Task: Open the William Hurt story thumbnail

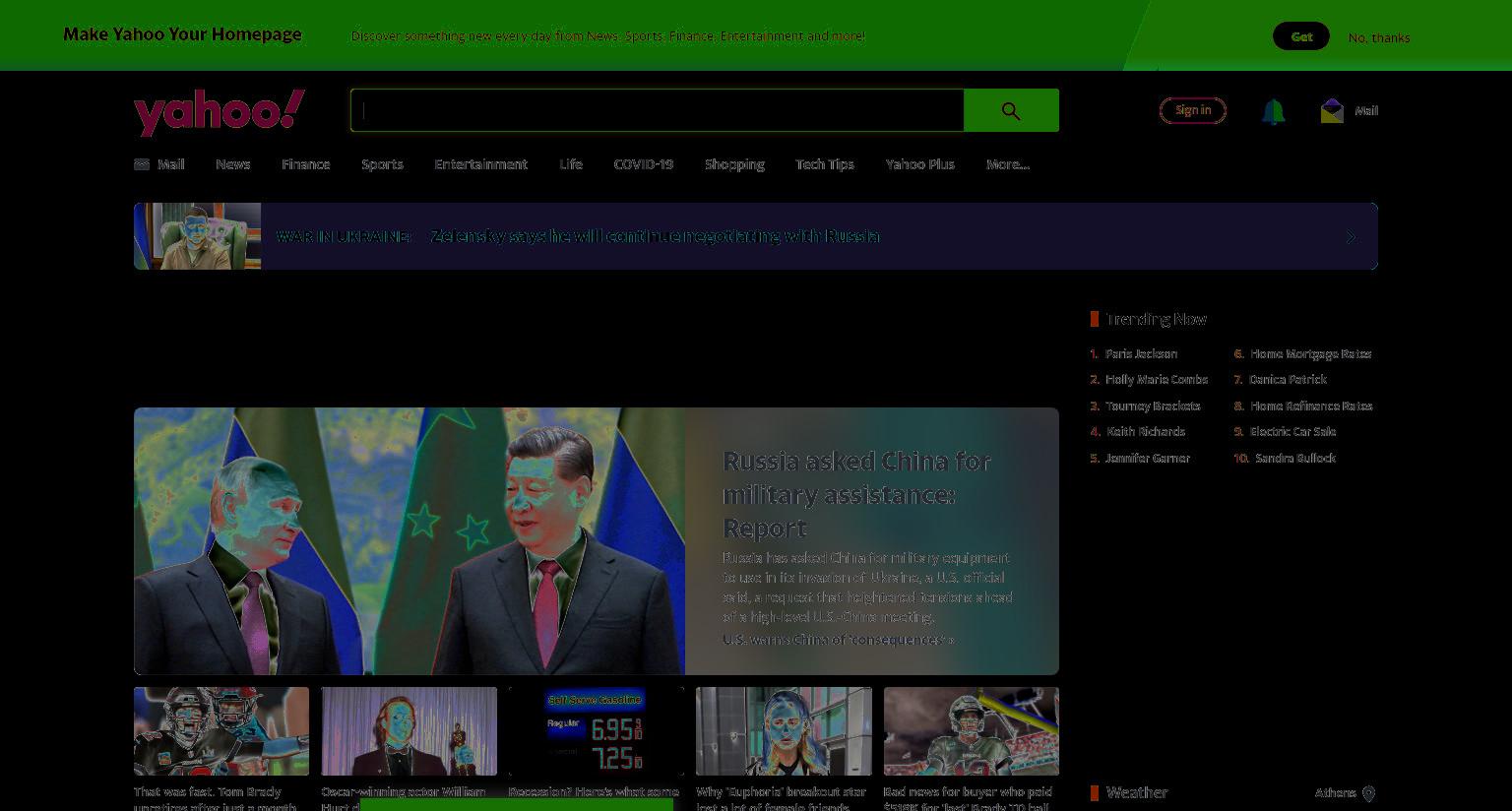Action: pos(409,731)
